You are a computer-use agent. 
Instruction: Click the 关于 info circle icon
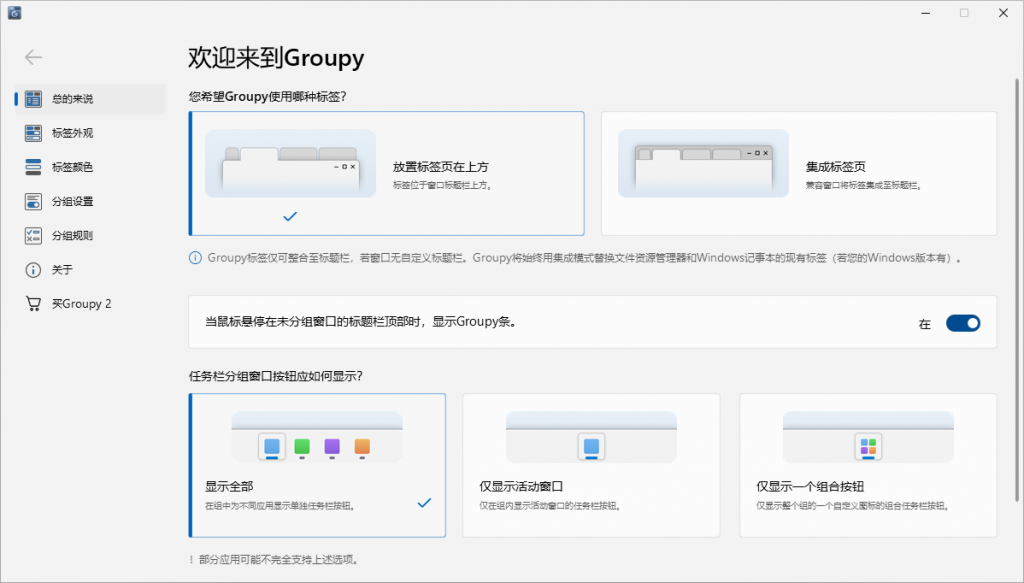31,269
